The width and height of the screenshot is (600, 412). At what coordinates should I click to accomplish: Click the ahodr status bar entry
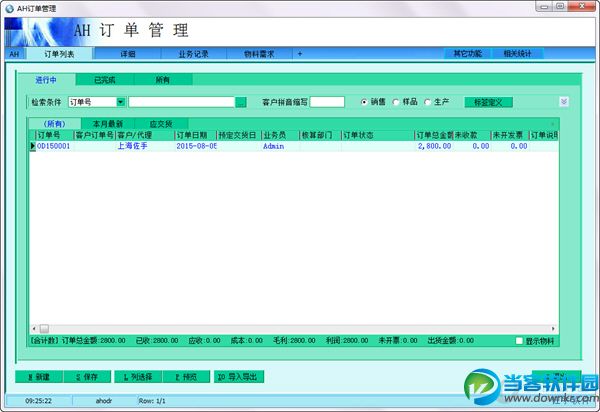pyautogui.click(x=104, y=401)
